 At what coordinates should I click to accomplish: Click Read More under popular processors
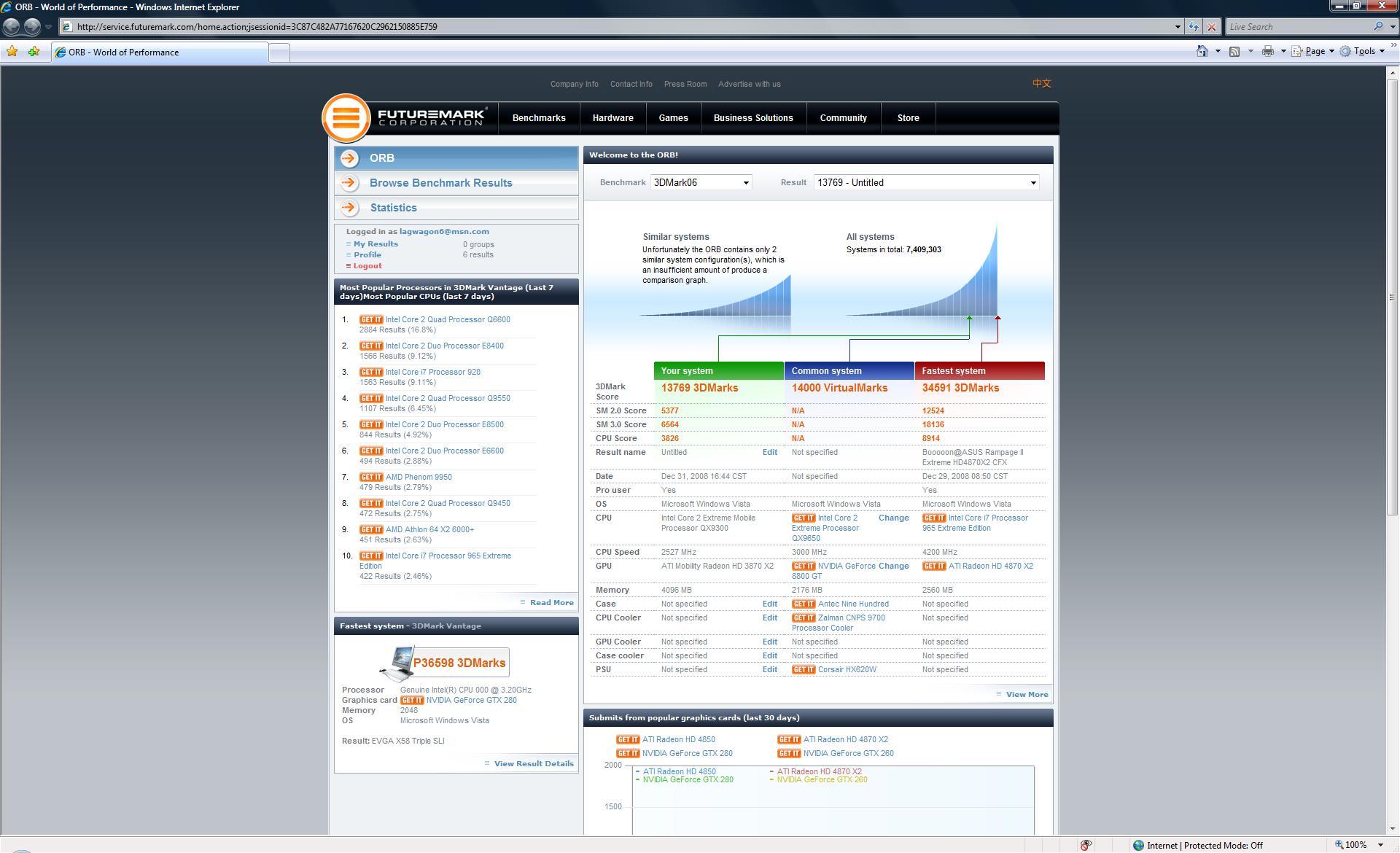click(552, 603)
